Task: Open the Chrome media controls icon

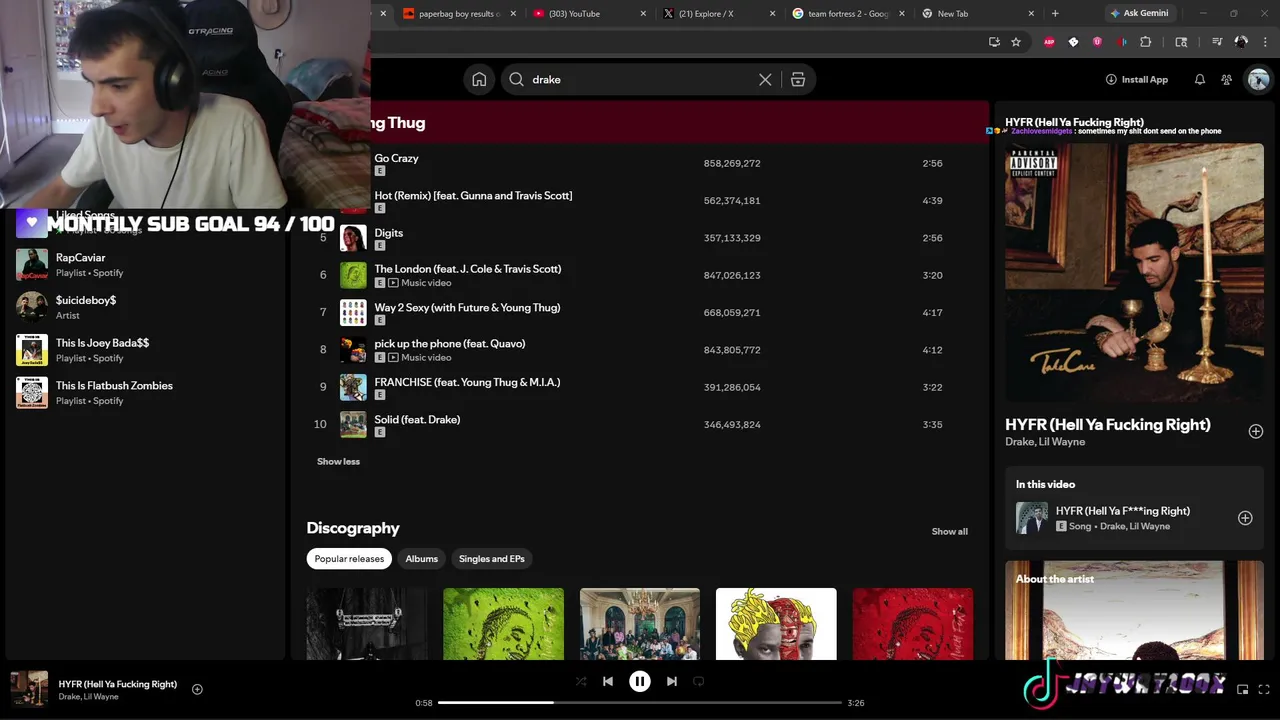Action: 1217,42
